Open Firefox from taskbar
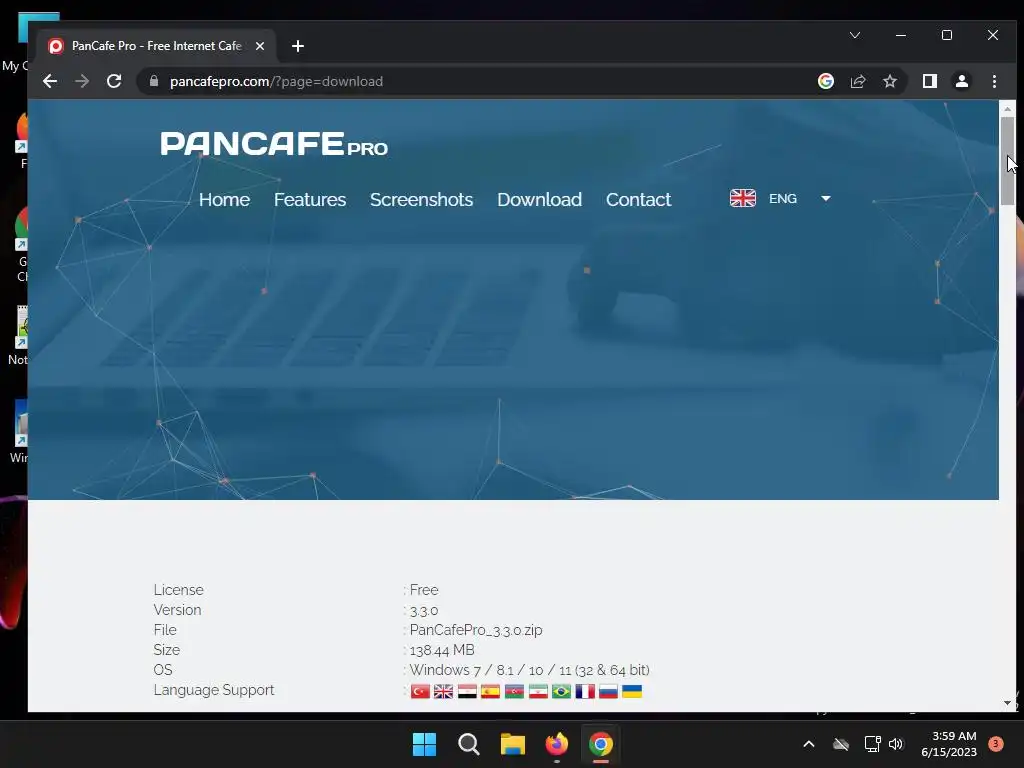The height and width of the screenshot is (768, 1024). point(556,744)
